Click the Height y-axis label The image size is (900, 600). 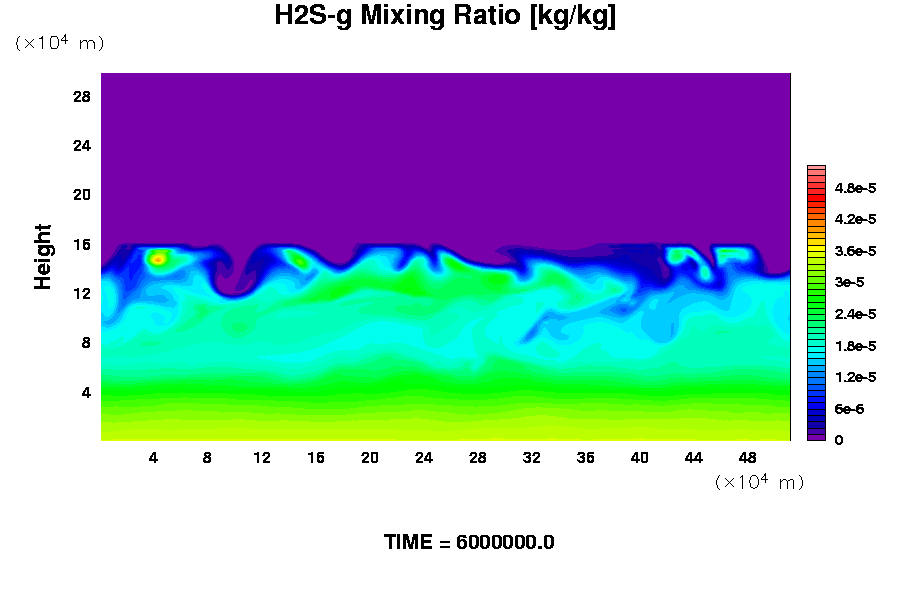[x=43, y=257]
